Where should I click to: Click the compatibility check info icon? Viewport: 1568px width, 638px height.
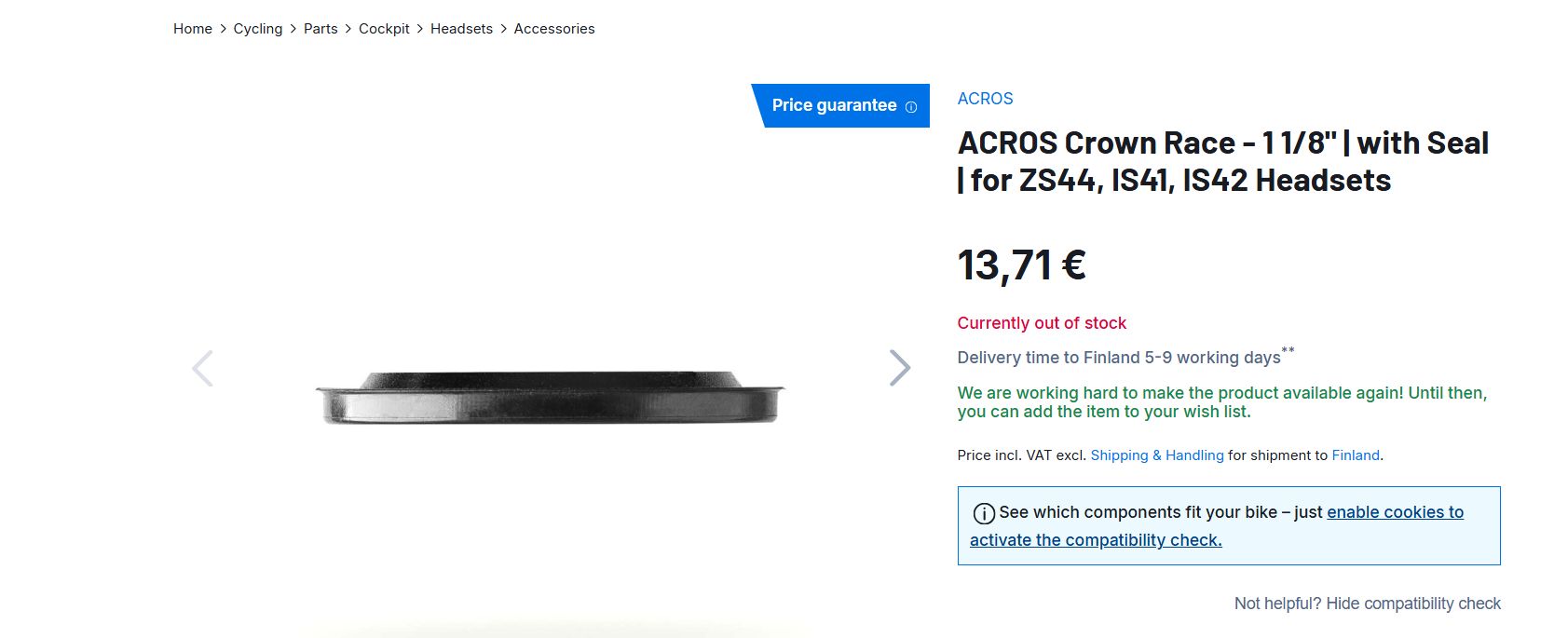pos(983,513)
